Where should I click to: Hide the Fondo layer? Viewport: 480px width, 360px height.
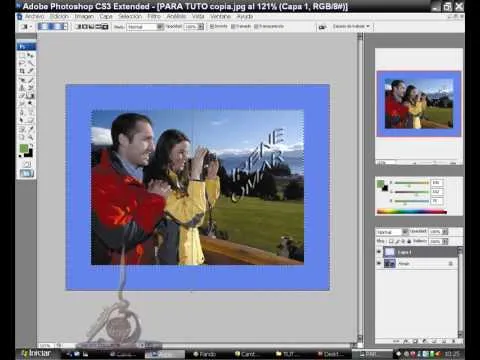(379, 263)
